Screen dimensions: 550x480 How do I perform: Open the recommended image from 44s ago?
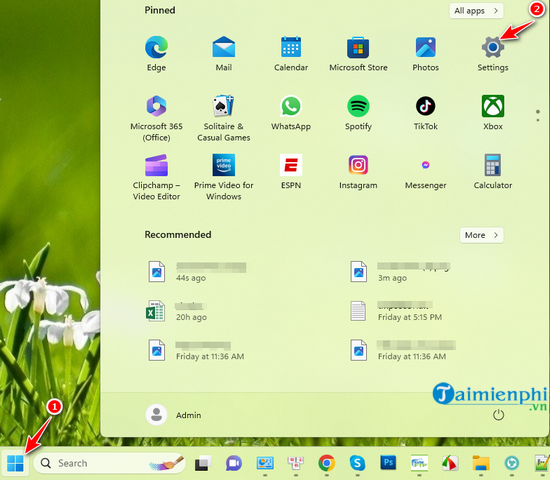(196, 272)
